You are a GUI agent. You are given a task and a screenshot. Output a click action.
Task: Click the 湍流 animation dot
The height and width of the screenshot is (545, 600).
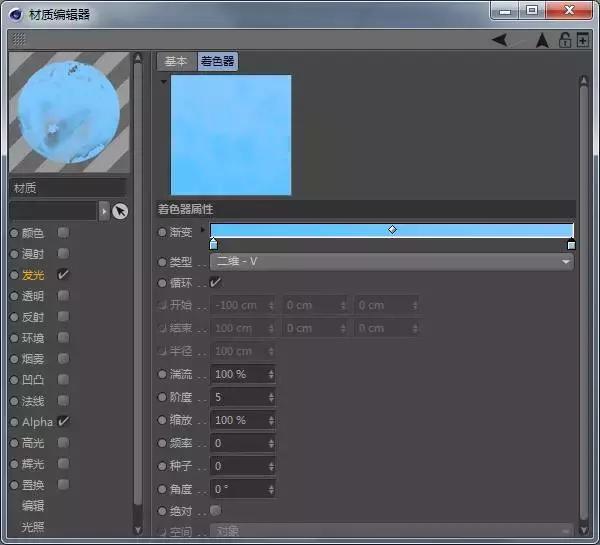(162, 374)
